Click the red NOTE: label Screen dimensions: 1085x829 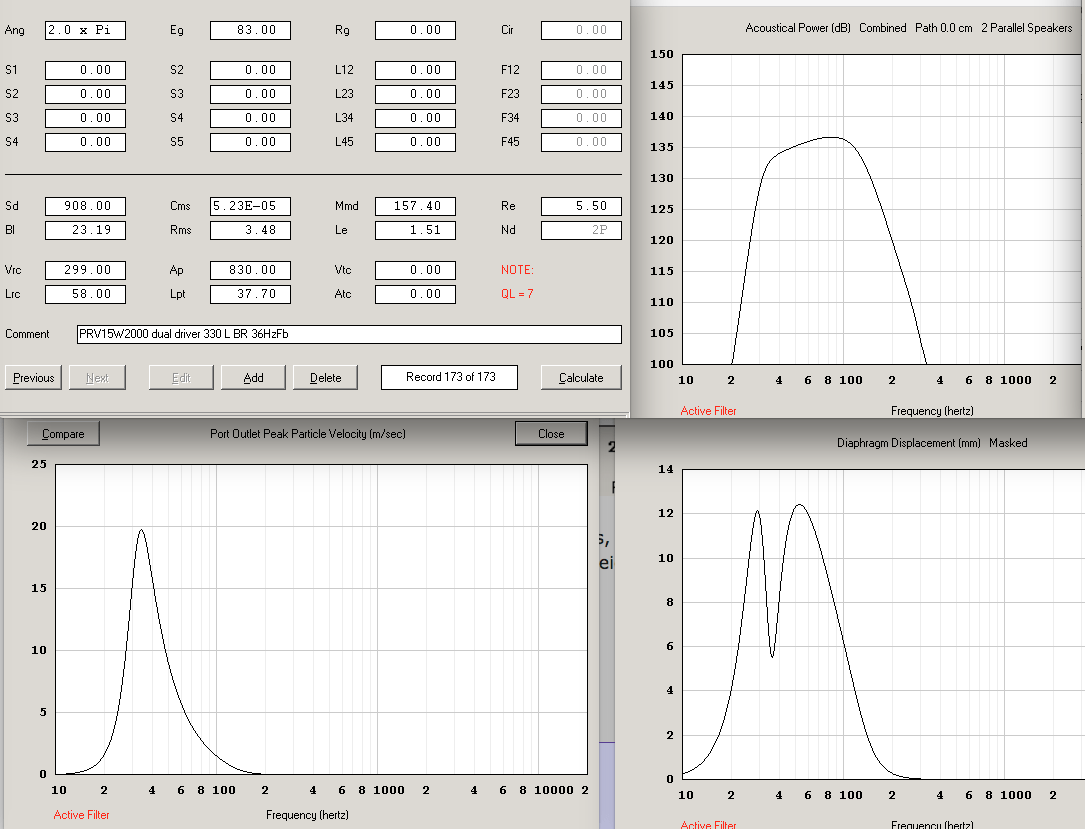pyautogui.click(x=517, y=270)
